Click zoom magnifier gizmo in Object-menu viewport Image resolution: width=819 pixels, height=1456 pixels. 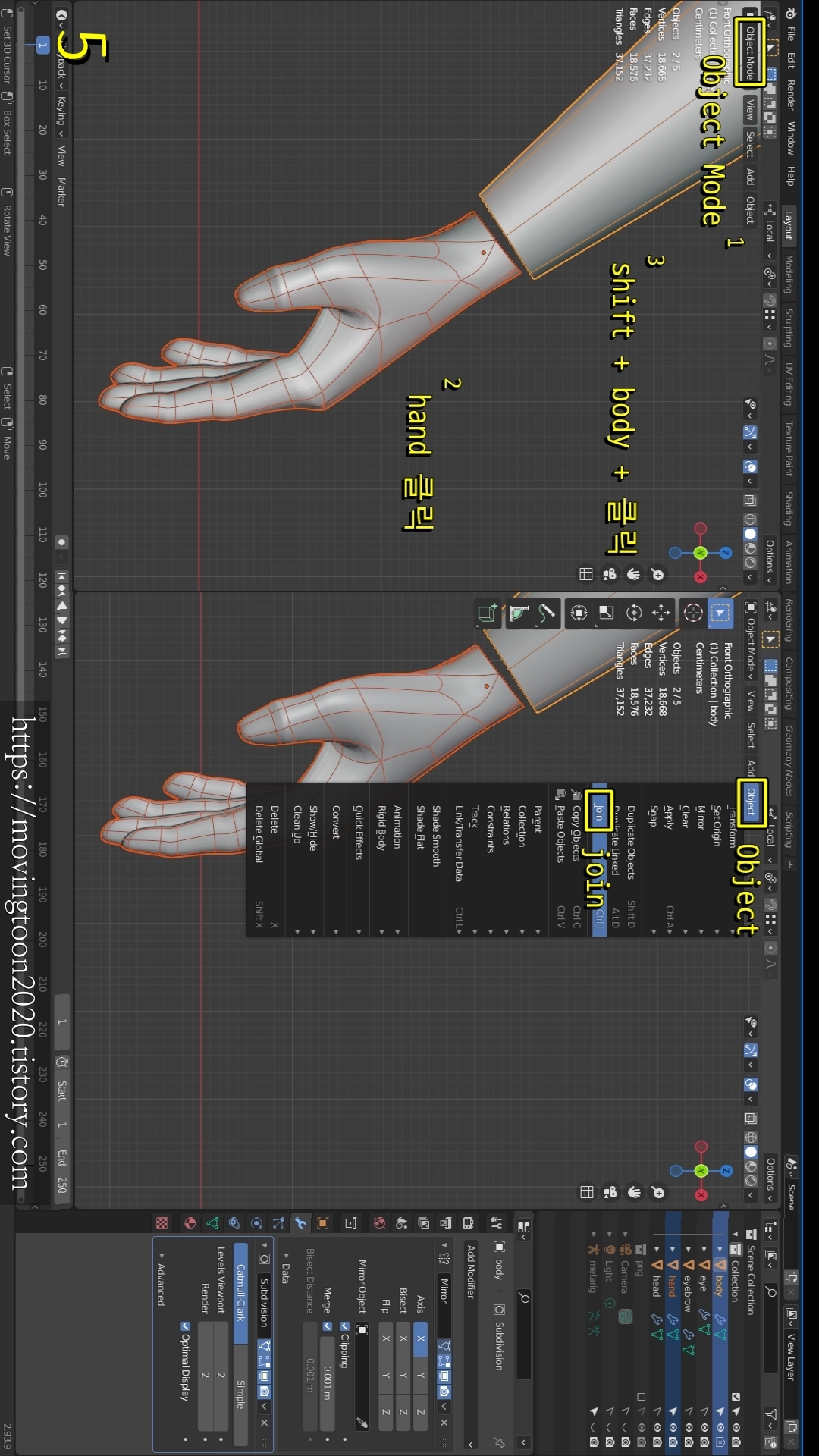[658, 1193]
